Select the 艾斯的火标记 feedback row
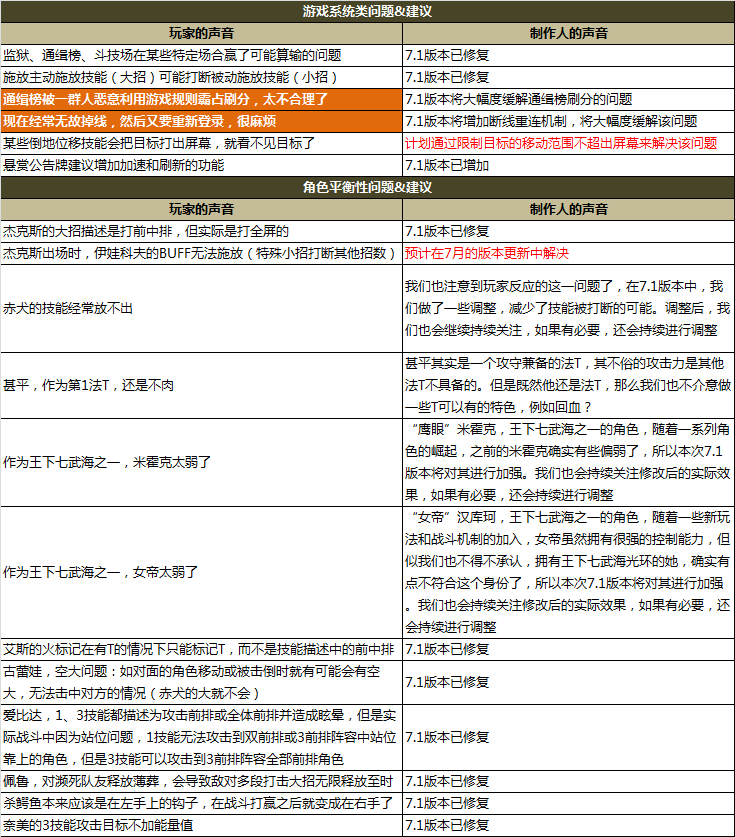 point(198,649)
